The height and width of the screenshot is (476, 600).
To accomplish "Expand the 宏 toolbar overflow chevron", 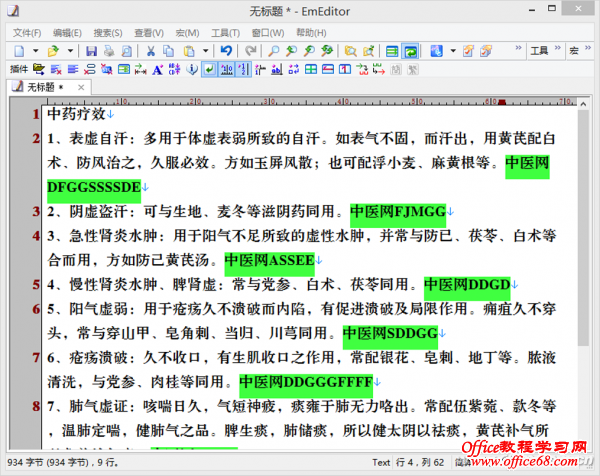I will pos(588,48).
